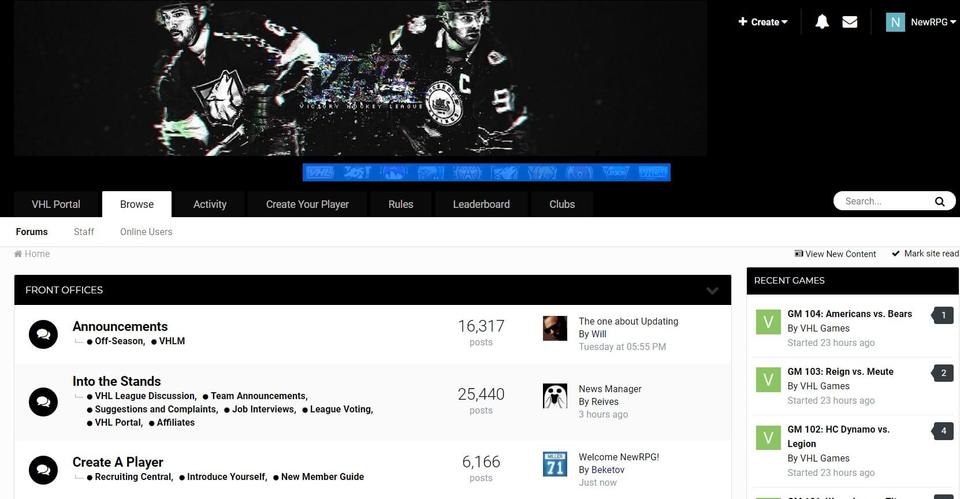Open Beketov's number 71 avatar

[555, 464]
